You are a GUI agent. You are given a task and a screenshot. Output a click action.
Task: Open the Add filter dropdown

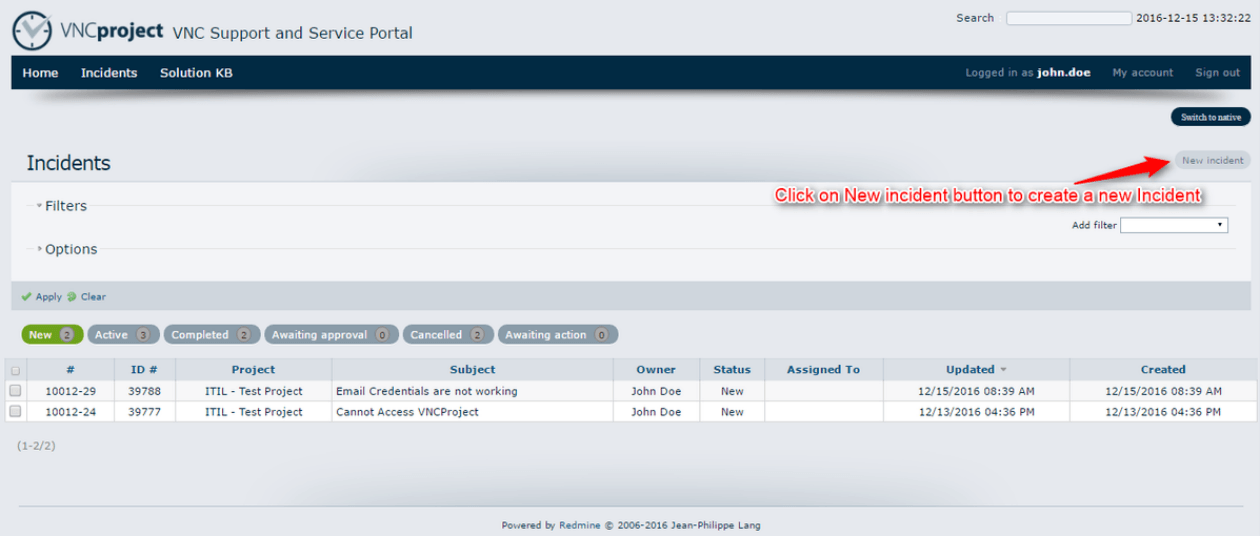tap(1174, 225)
